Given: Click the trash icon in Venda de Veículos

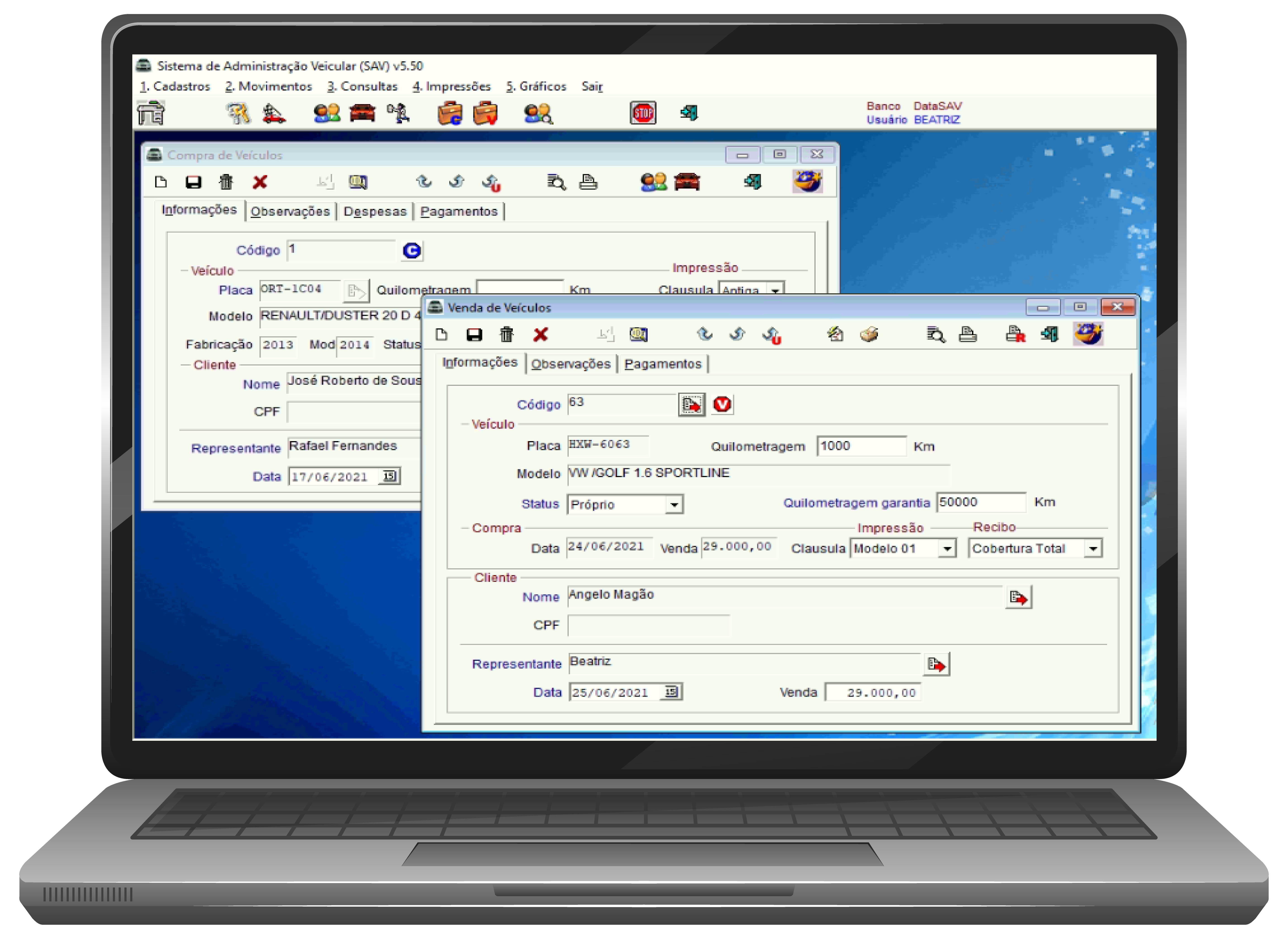Looking at the screenshot, I should pyautogui.click(x=507, y=334).
